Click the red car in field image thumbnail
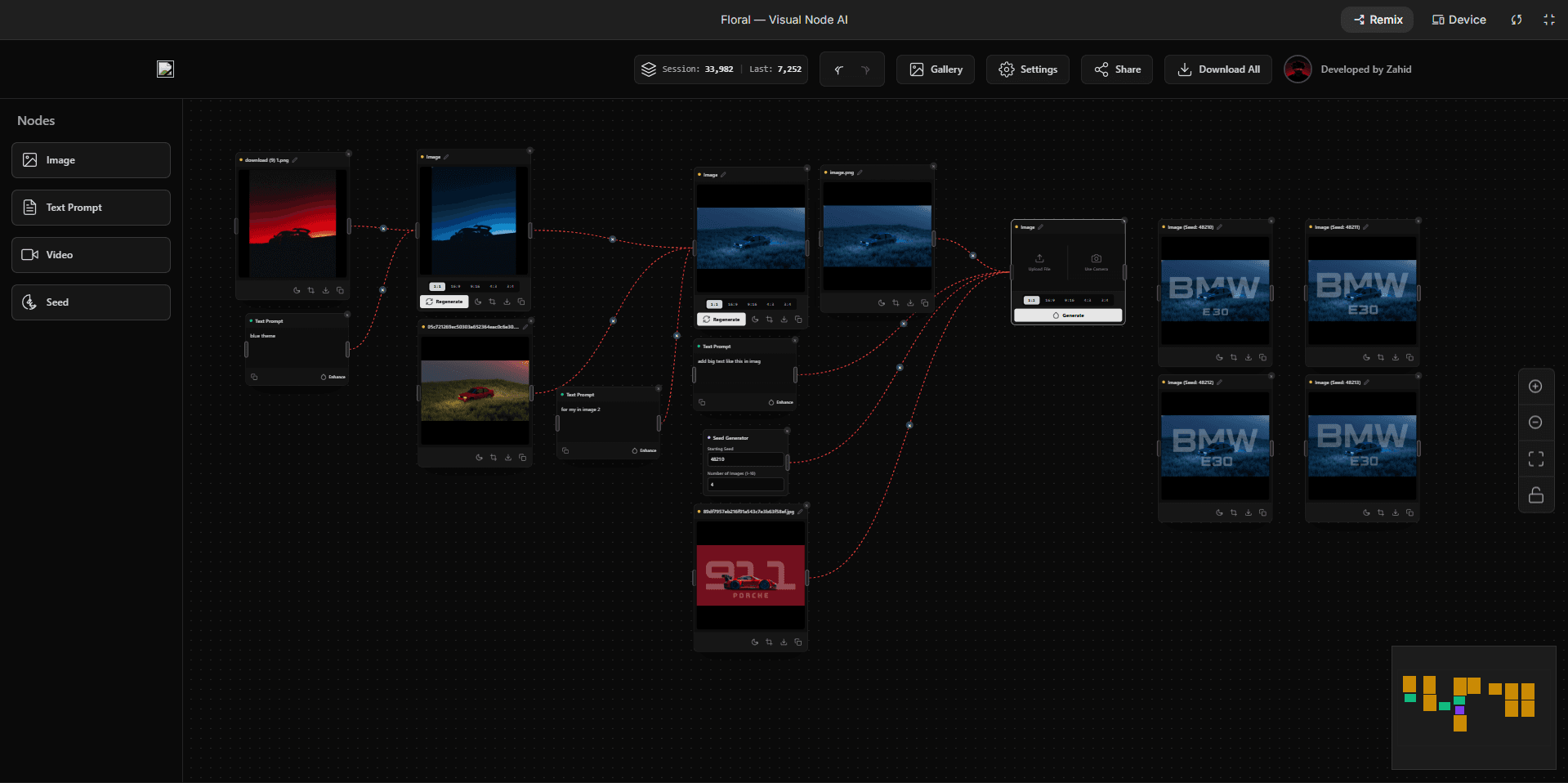Image resolution: width=1568 pixels, height=783 pixels. [x=476, y=391]
